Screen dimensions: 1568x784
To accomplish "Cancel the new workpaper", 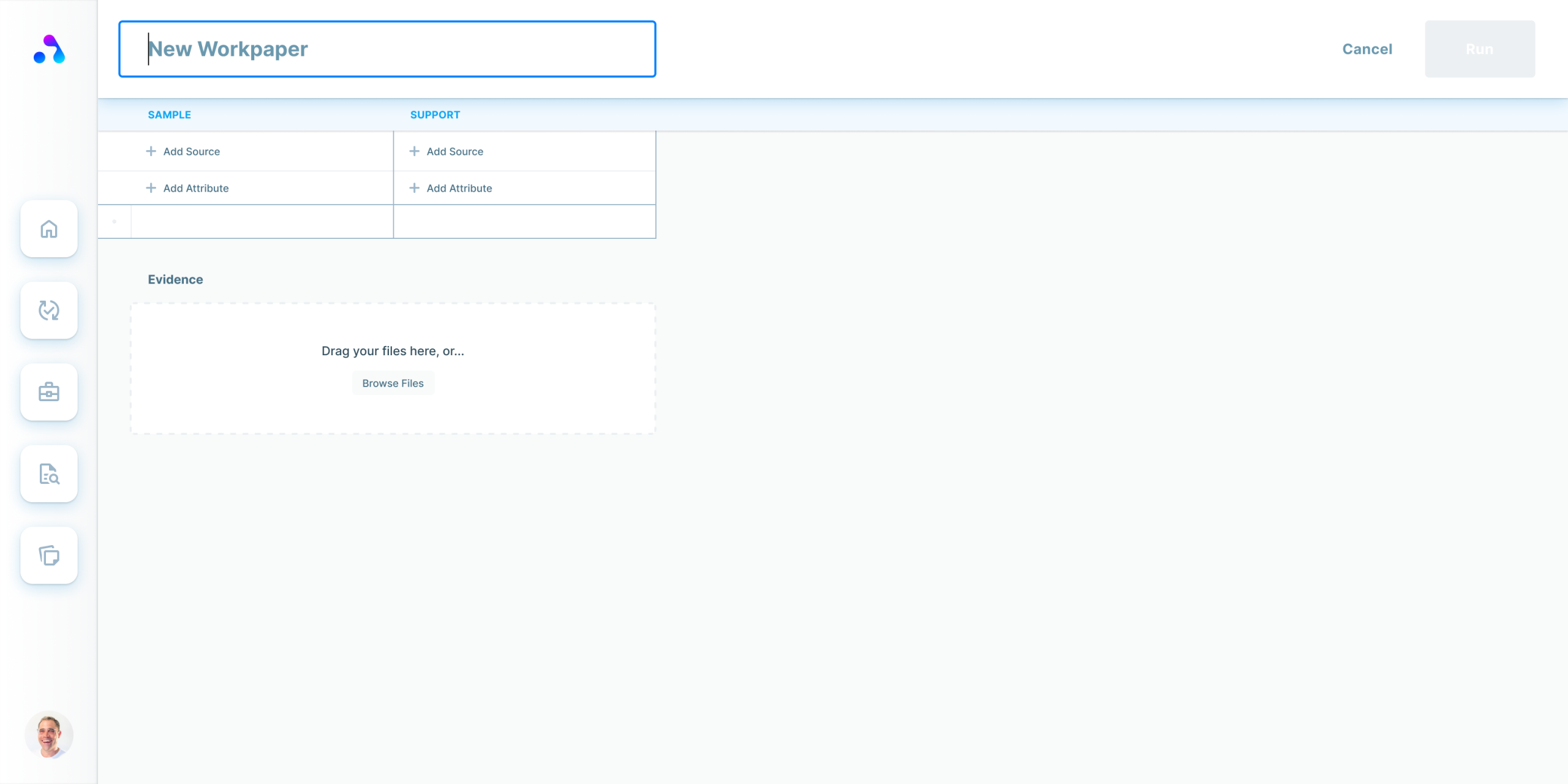I will coord(1367,49).
